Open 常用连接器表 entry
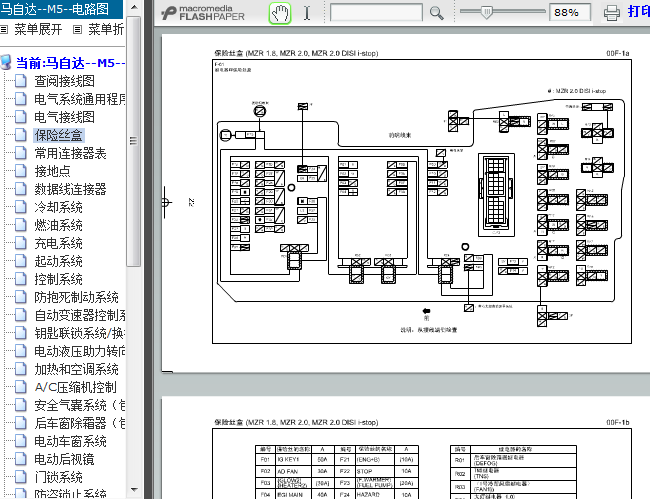 (71, 153)
